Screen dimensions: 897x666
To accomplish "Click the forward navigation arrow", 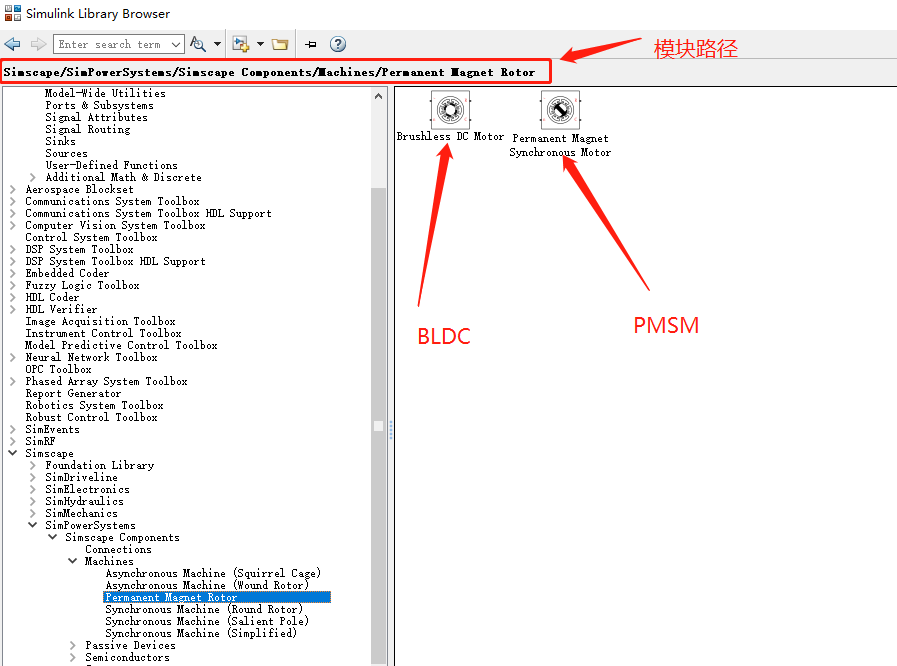I will click(38, 44).
